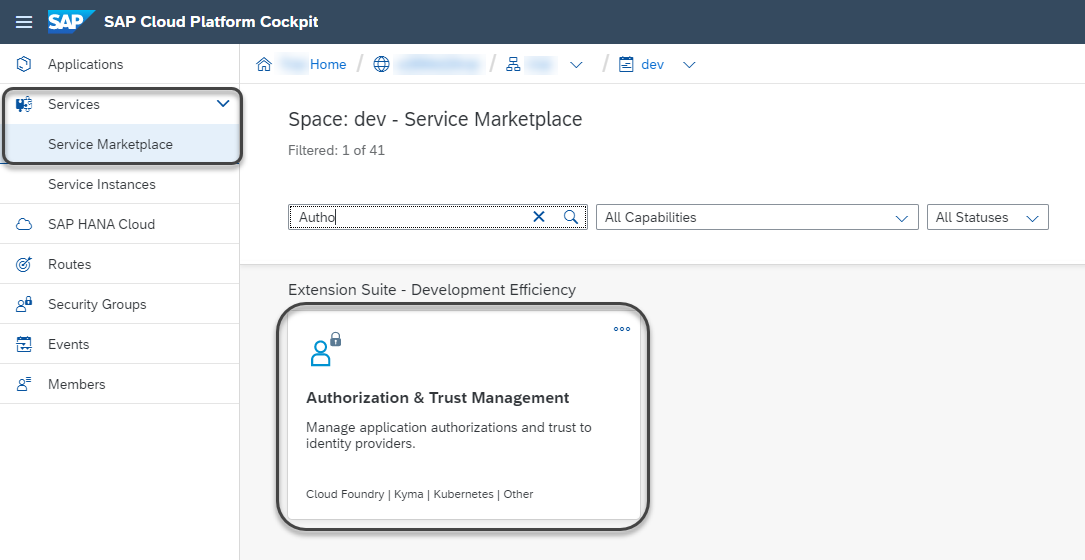1085x560 pixels.
Task: Click the Members person icon
Action: pos(24,384)
